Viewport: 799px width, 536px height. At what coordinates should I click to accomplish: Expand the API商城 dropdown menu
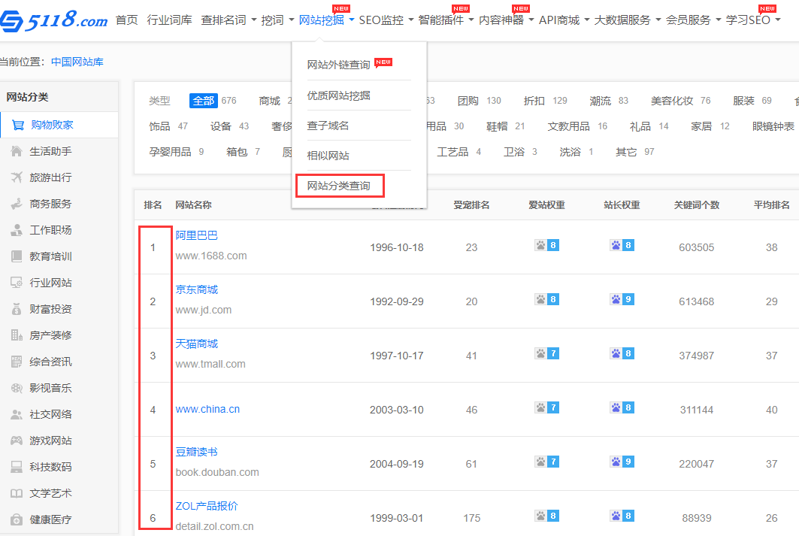click(x=564, y=20)
